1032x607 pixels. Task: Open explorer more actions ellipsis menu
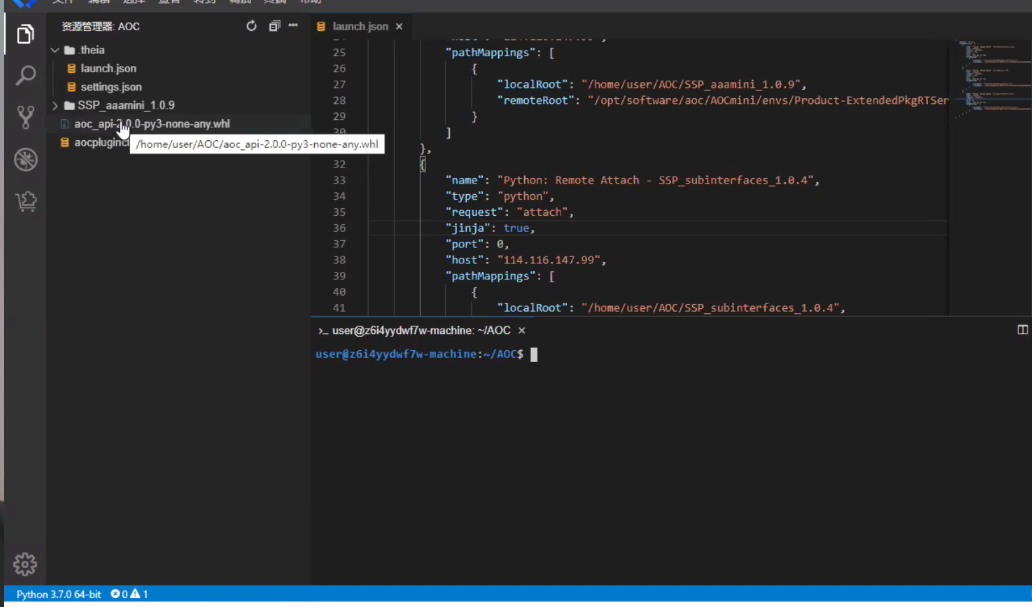point(293,26)
